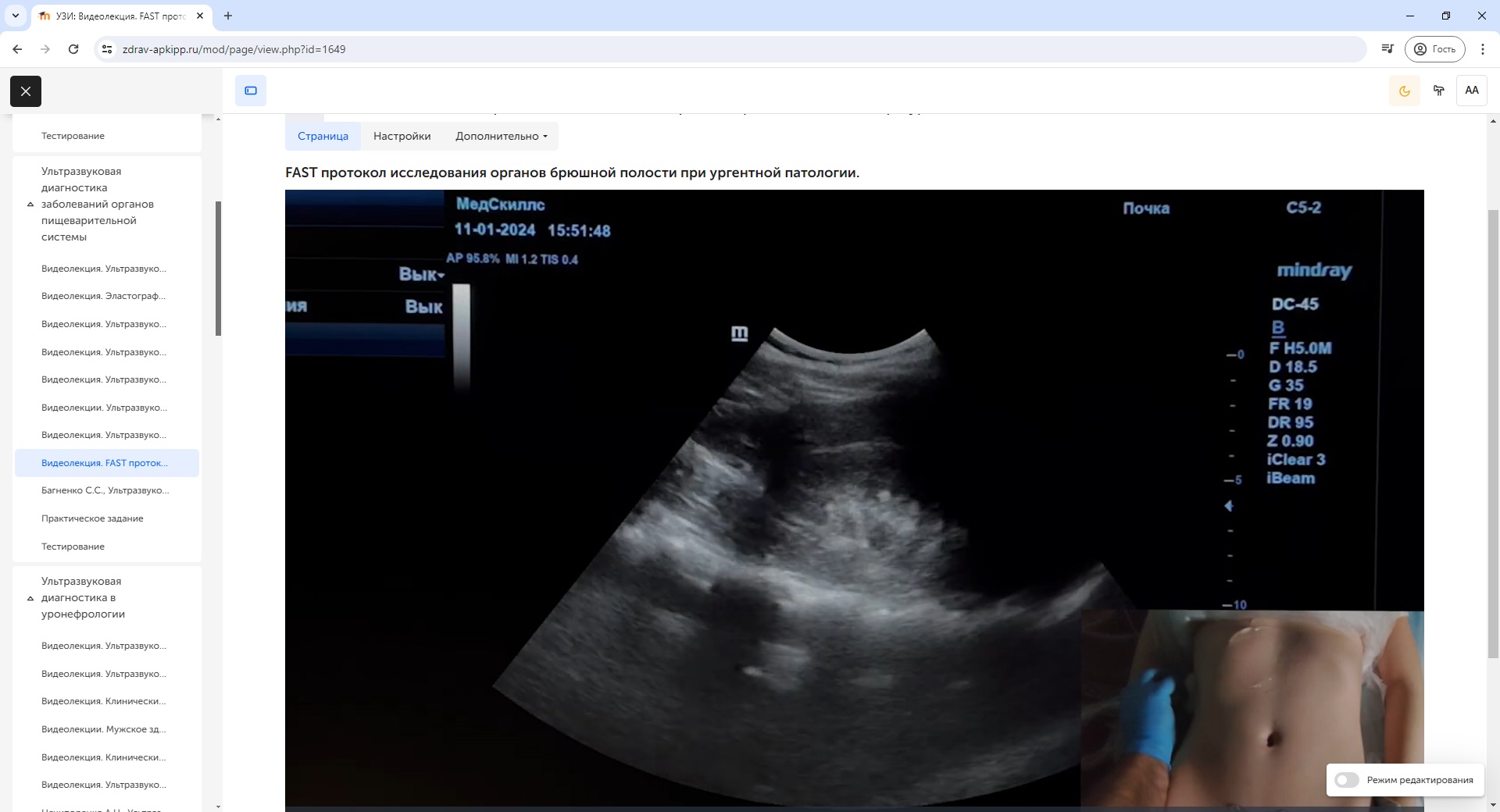Reload the page with refresh icon
This screenshot has height=812, width=1500.
pos(73,49)
